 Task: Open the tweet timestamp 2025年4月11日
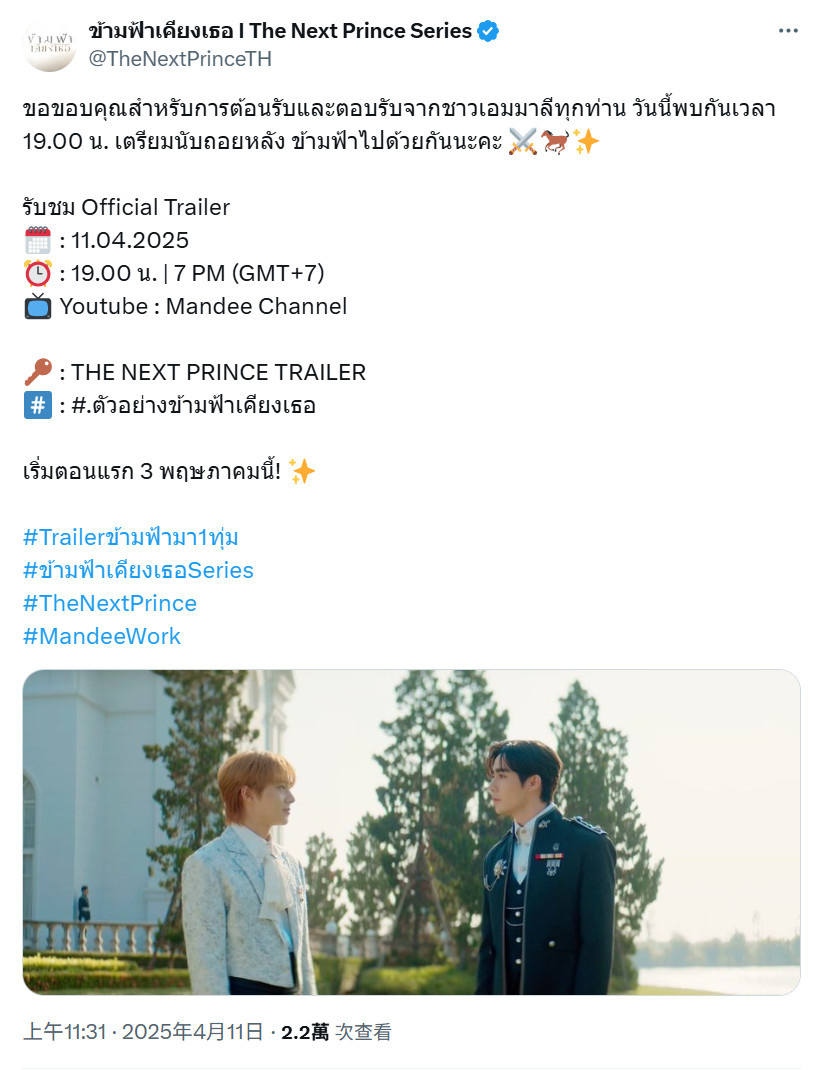coord(192,1032)
